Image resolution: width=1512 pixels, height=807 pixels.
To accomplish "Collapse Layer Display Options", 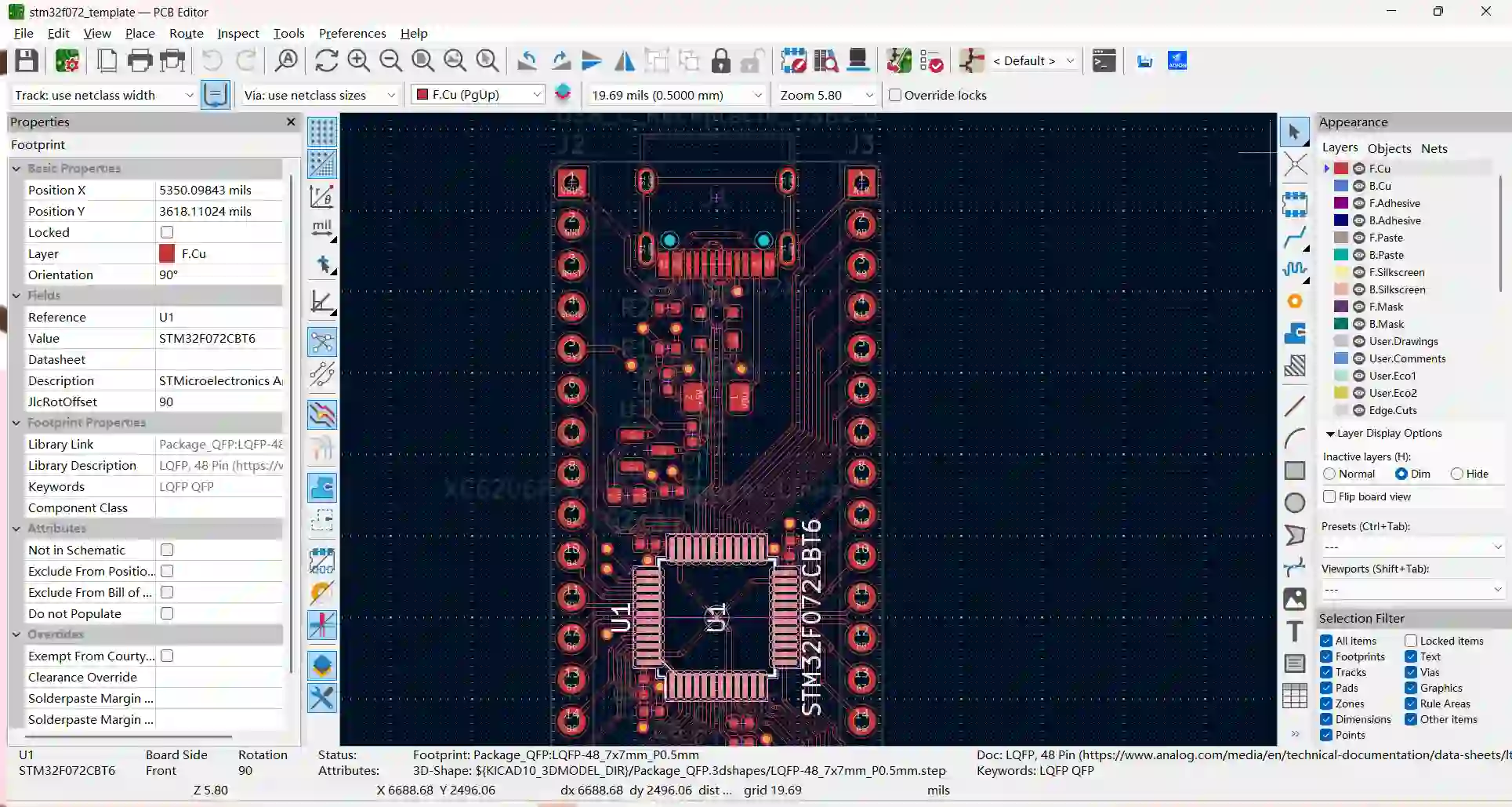I will coord(1330,434).
